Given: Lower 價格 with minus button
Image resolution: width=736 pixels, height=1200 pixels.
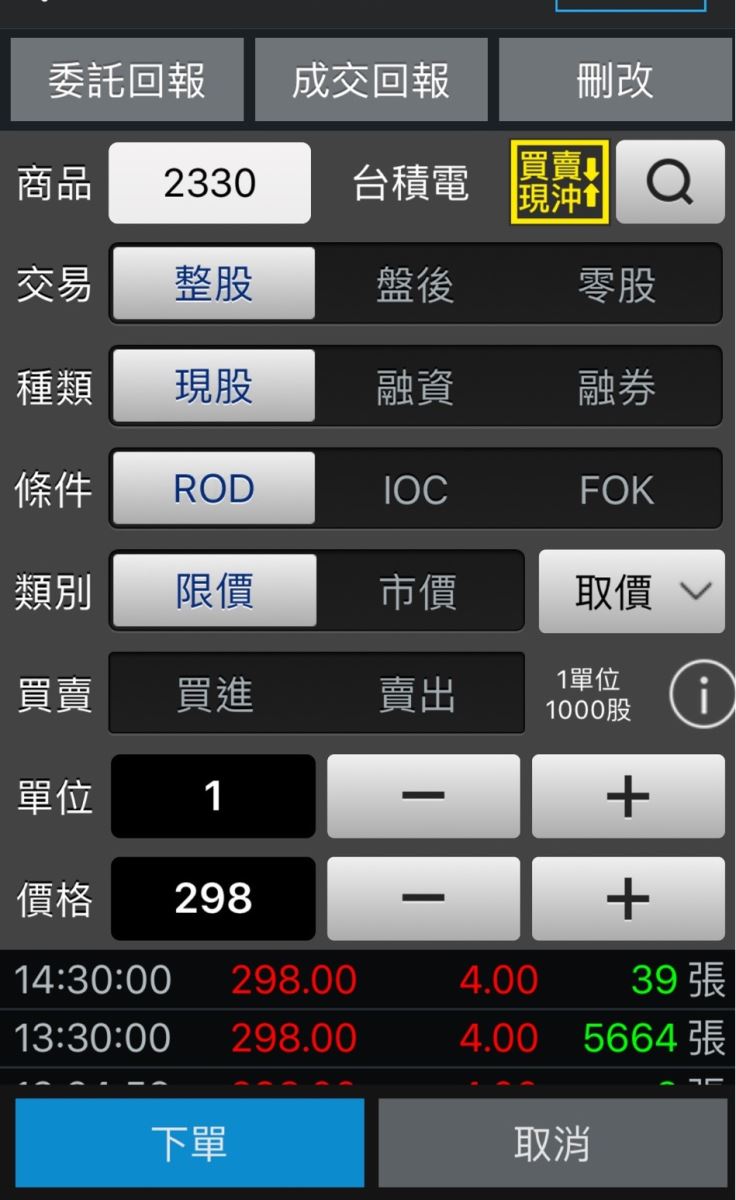Looking at the screenshot, I should click(x=423, y=899).
